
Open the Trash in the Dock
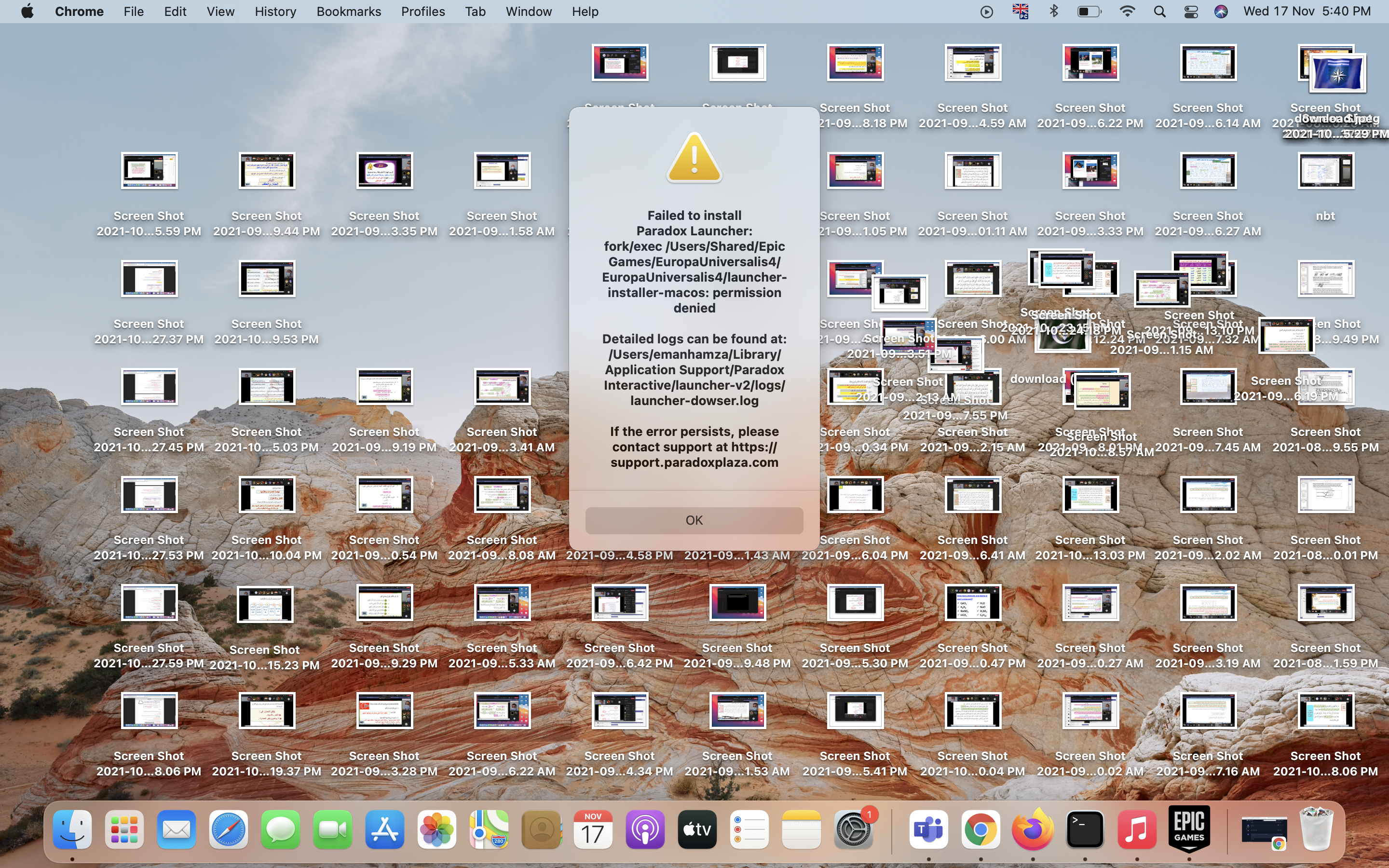[x=1316, y=829]
